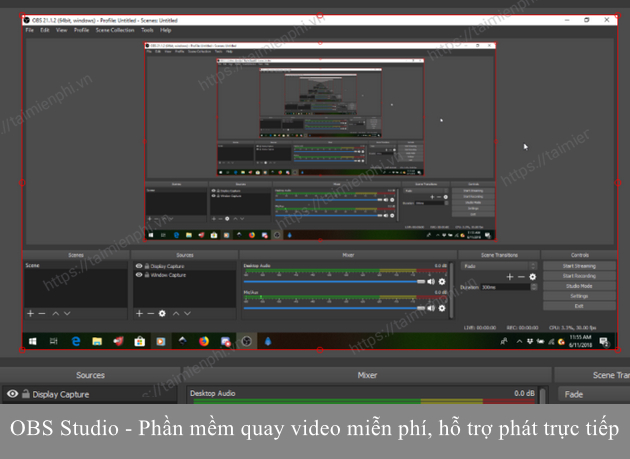This screenshot has height=459, width=630.
Task: Toggle Display Capture lock in bottom Sources dock
Action: coord(26,394)
